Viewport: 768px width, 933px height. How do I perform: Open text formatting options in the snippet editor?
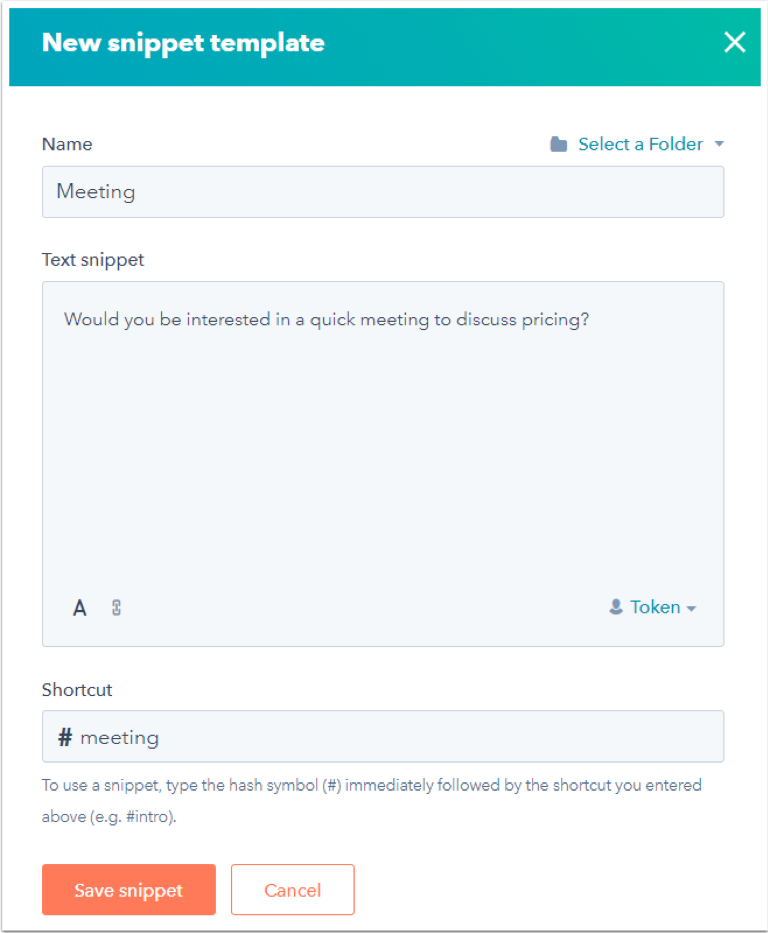pyautogui.click(x=79, y=607)
